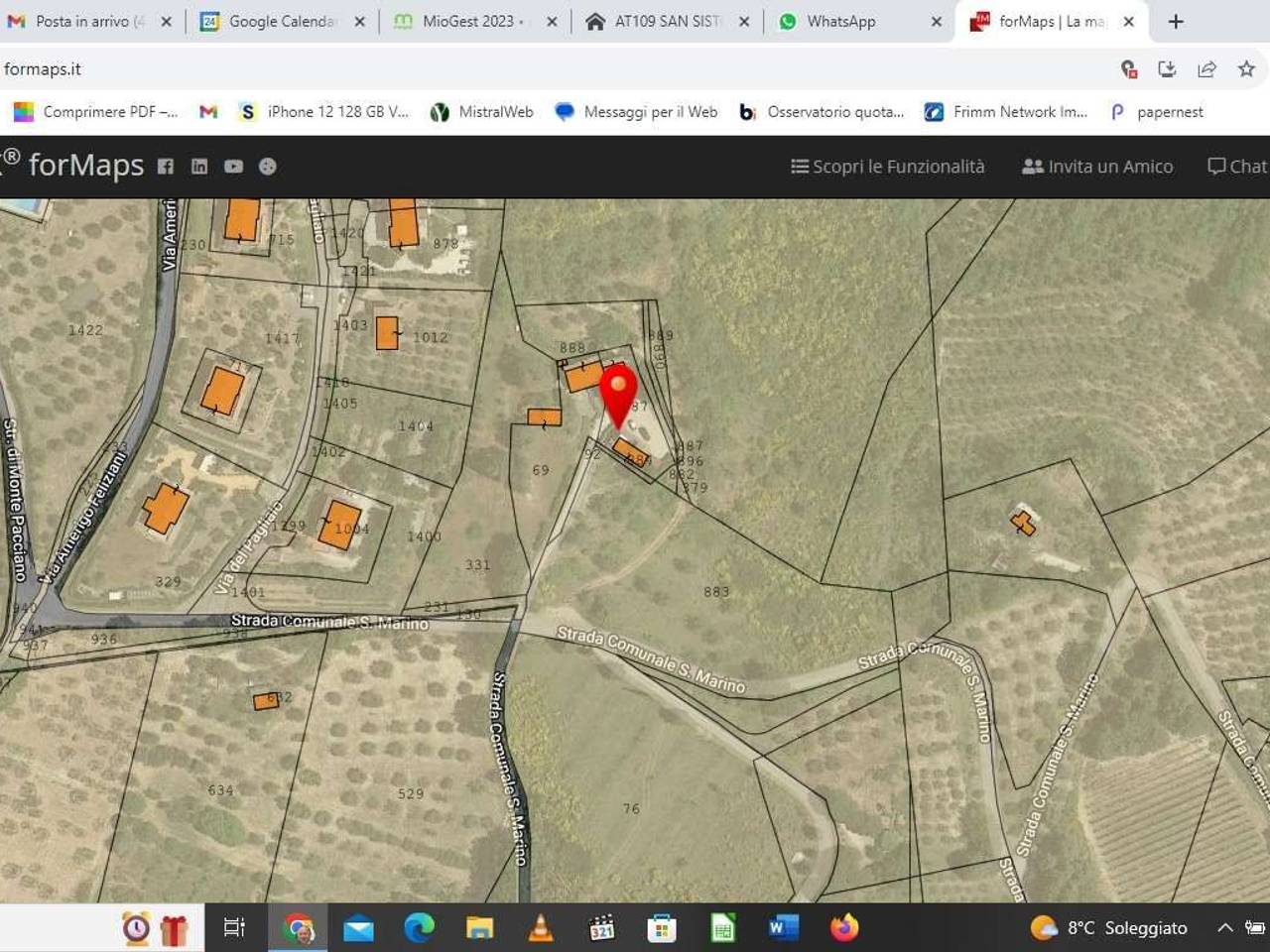The width and height of the screenshot is (1270, 952).
Task: Show hidden system tray icons chevron
Action: pyautogui.click(x=1225, y=928)
